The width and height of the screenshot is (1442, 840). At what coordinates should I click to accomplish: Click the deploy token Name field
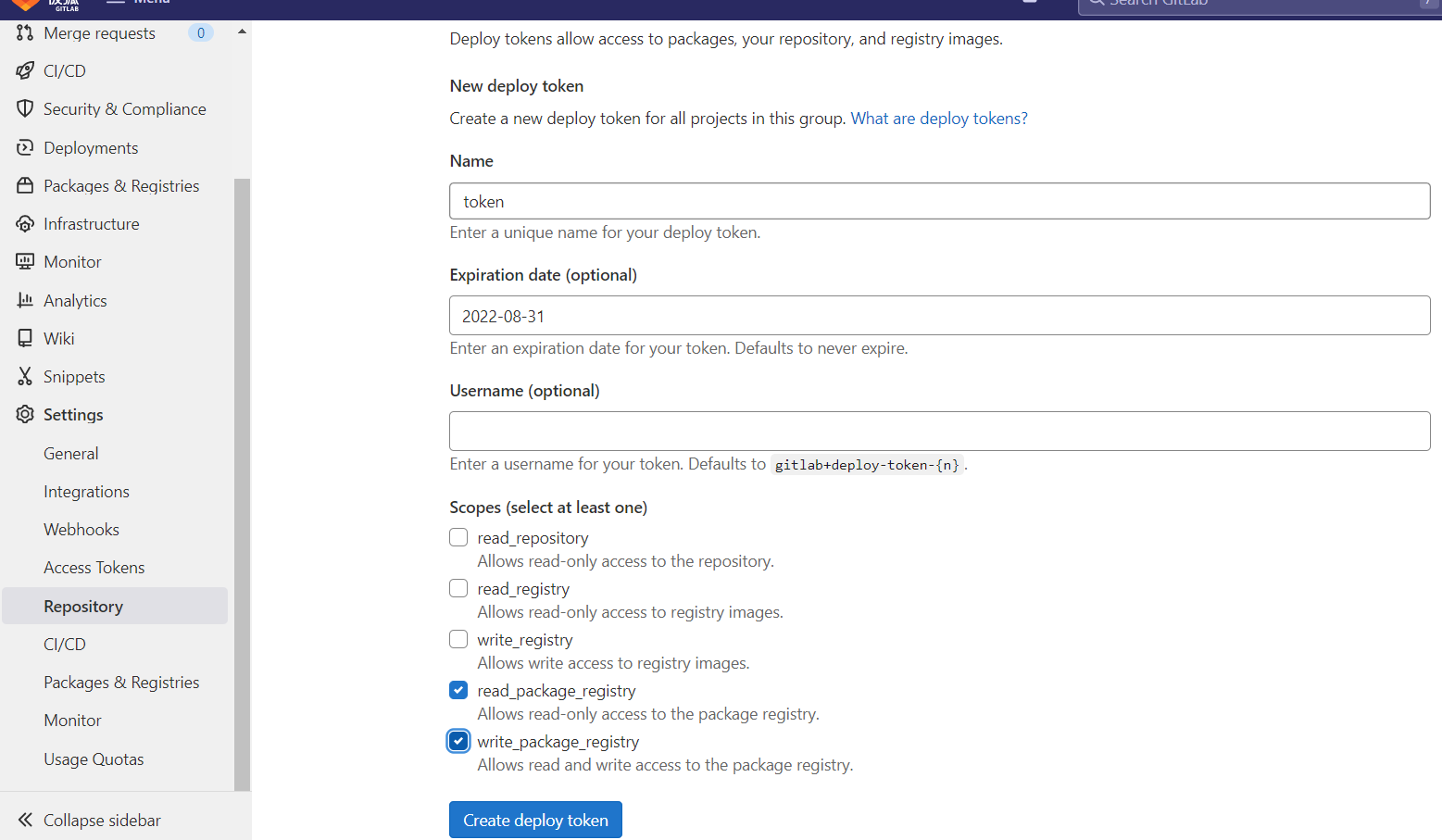939,201
